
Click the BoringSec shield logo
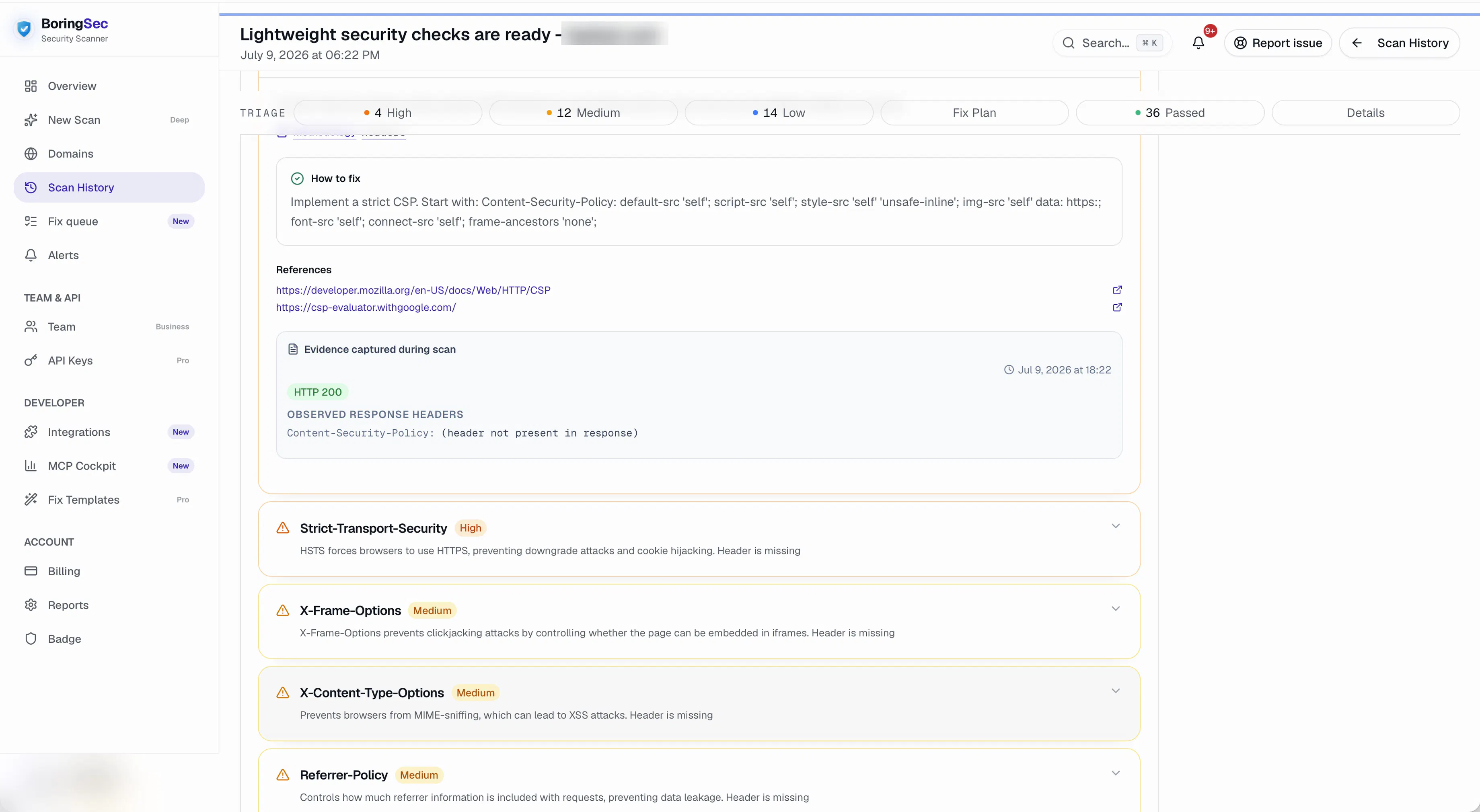24,29
